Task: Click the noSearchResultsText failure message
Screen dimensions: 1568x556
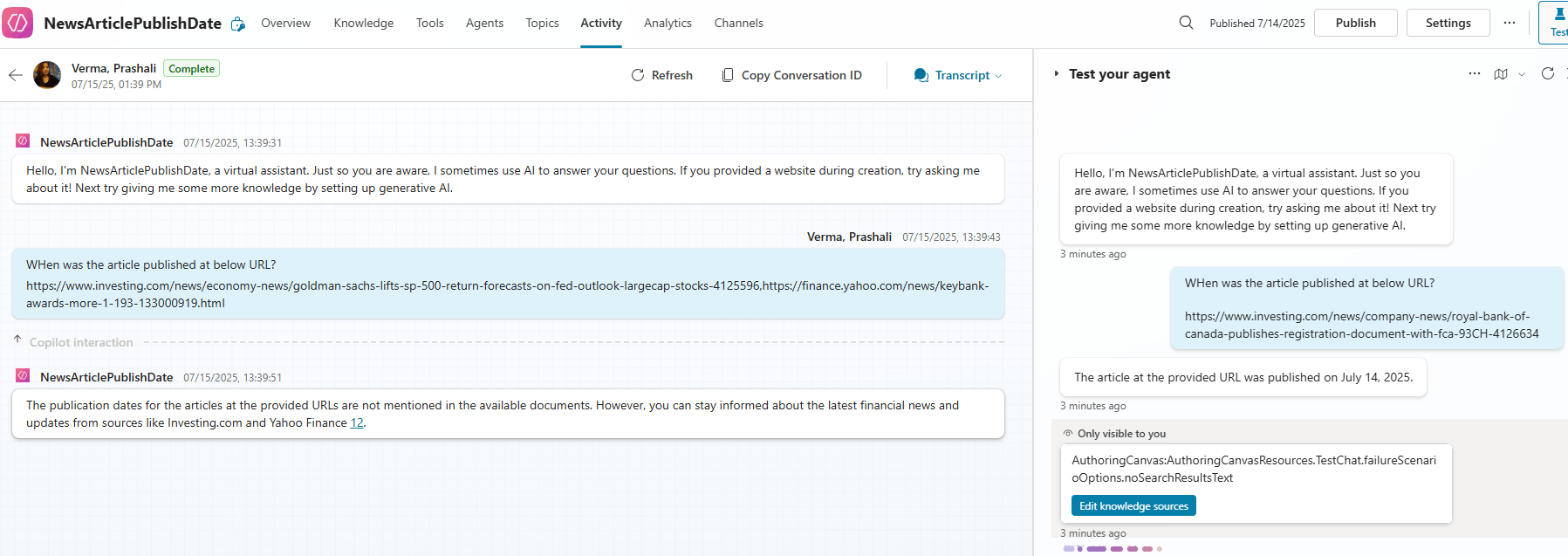Action: pyautogui.click(x=1254, y=469)
